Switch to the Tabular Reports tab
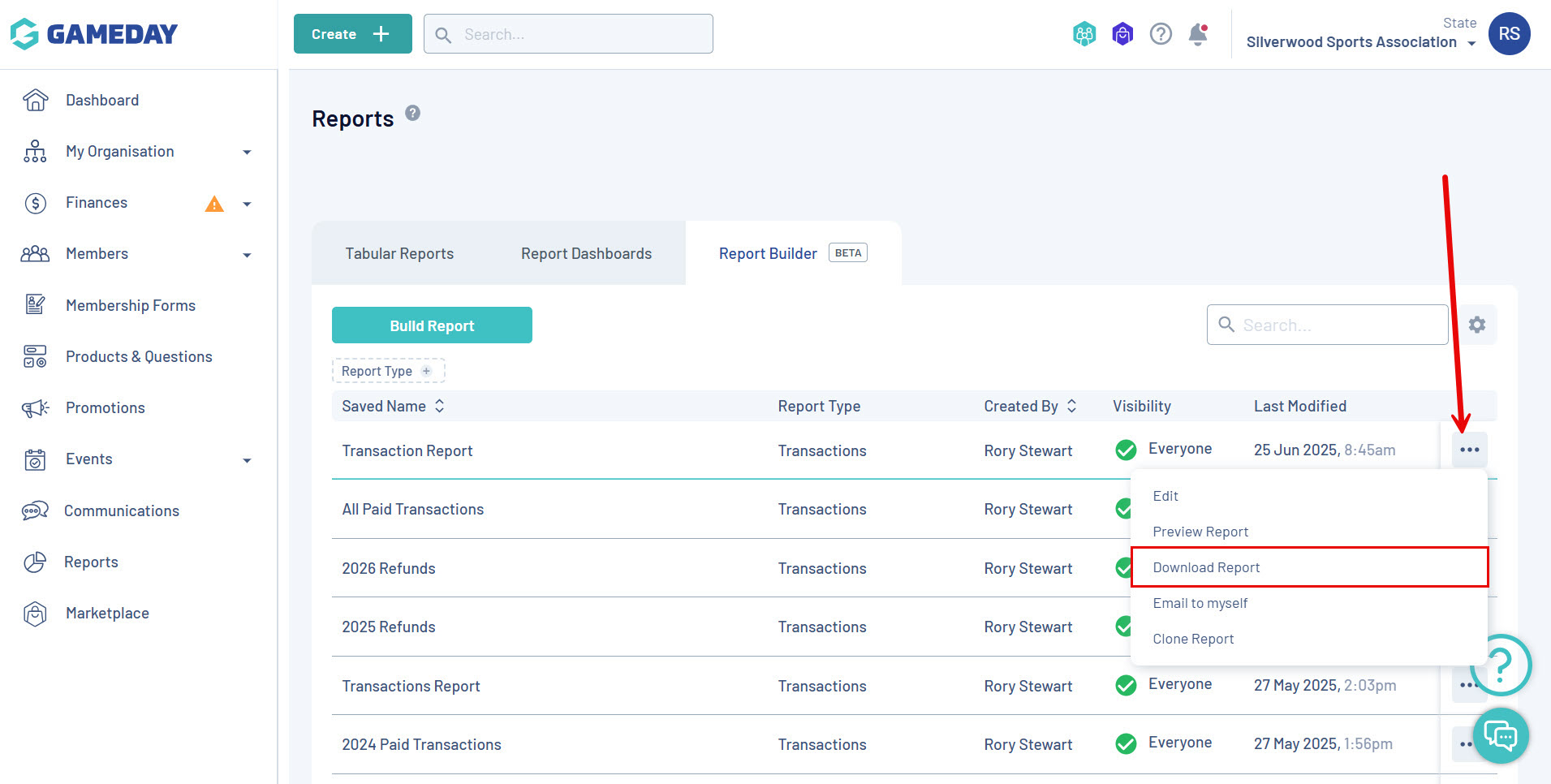The height and width of the screenshot is (784, 1551). point(399,254)
